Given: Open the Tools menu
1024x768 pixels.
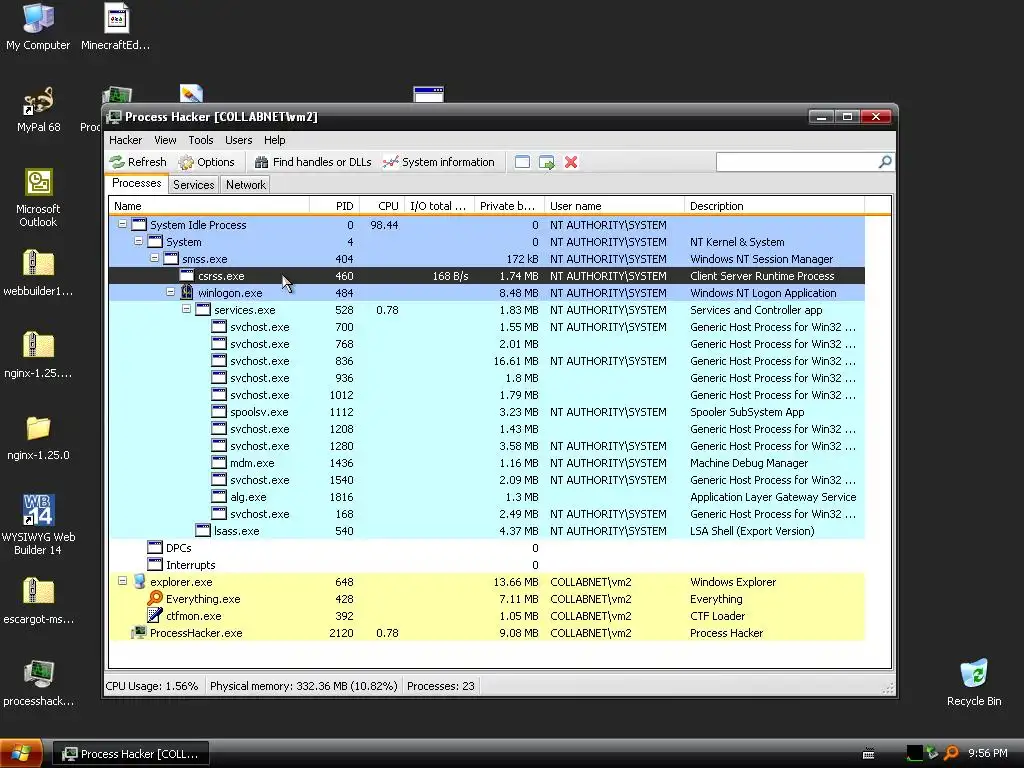Looking at the screenshot, I should (x=200, y=140).
